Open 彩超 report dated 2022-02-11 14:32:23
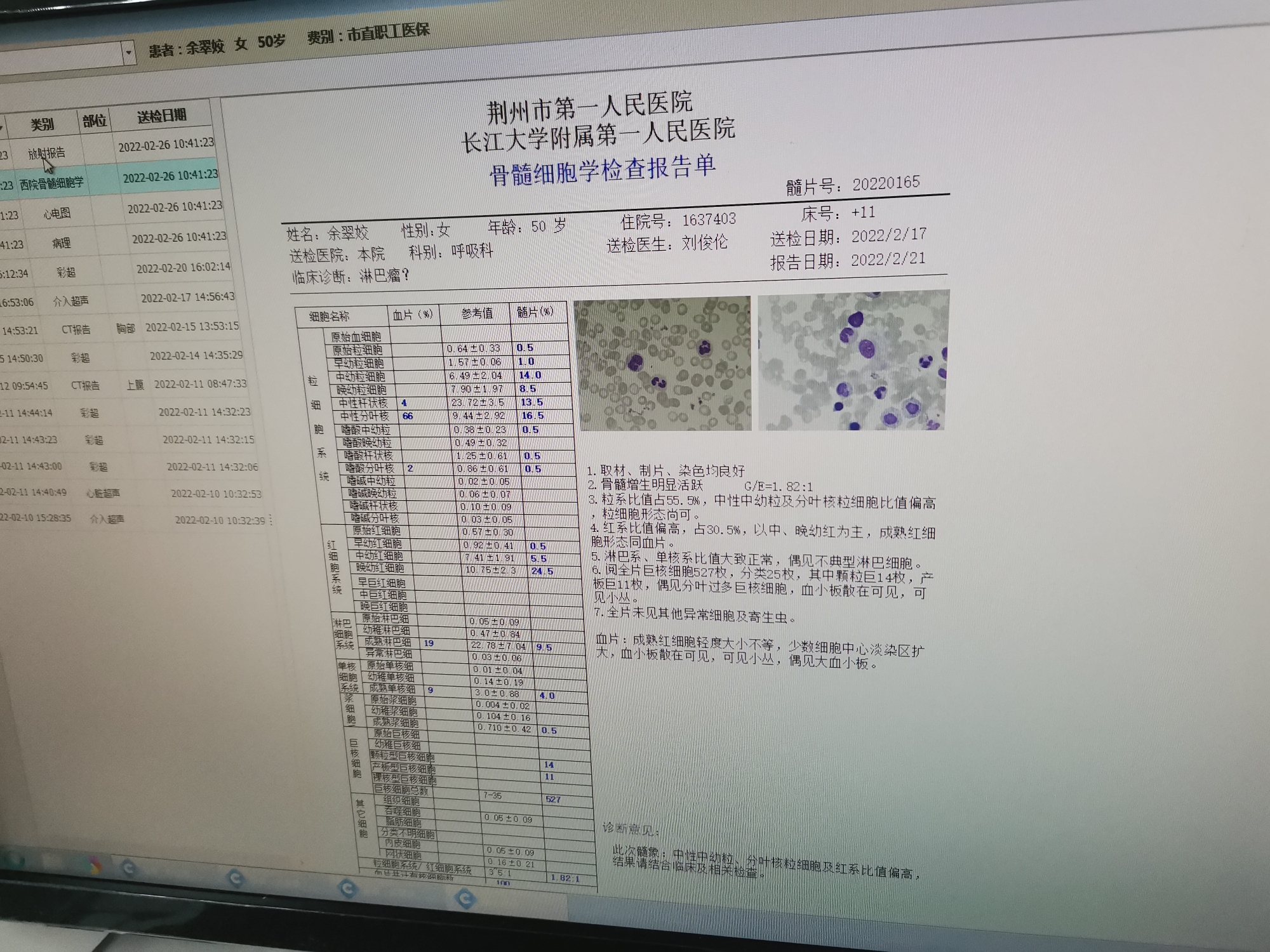The image size is (1270, 952). (x=126, y=413)
